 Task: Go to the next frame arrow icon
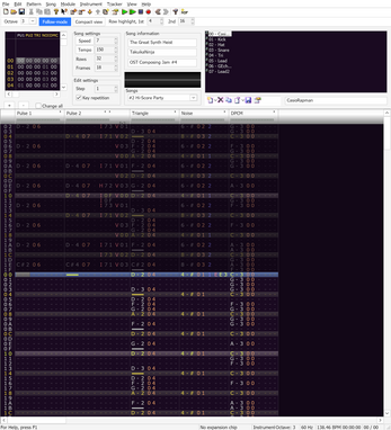point(166,12)
